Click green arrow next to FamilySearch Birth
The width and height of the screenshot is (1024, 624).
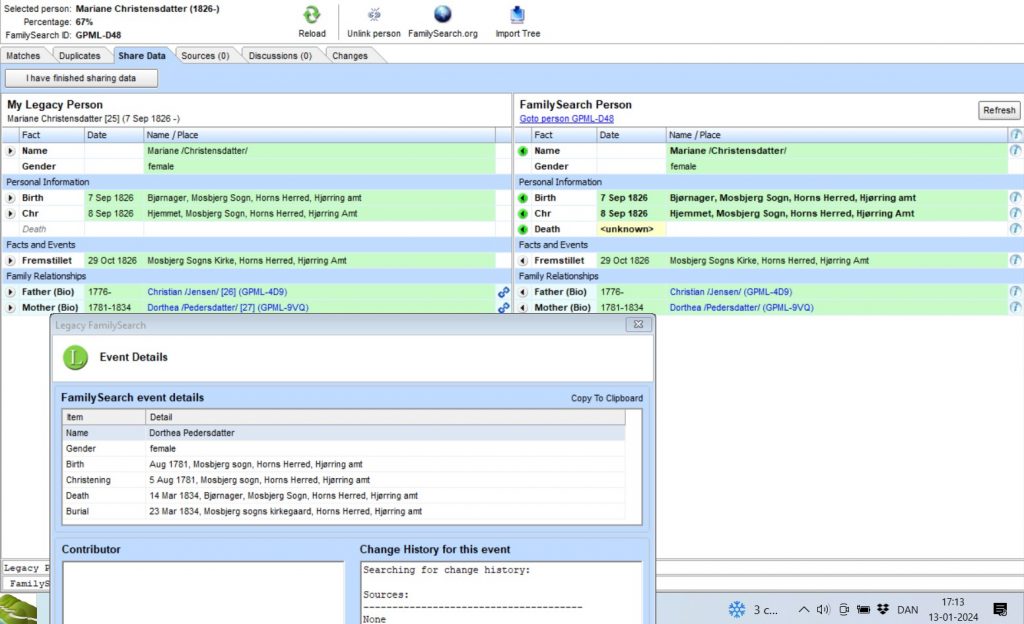pos(522,198)
